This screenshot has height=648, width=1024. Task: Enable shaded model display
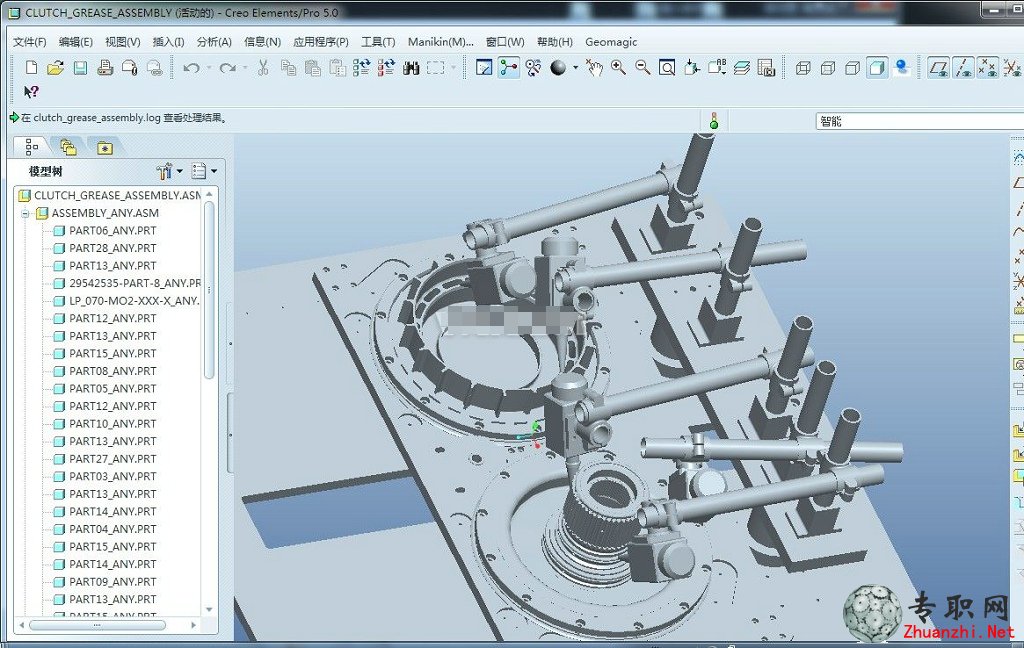pos(877,67)
